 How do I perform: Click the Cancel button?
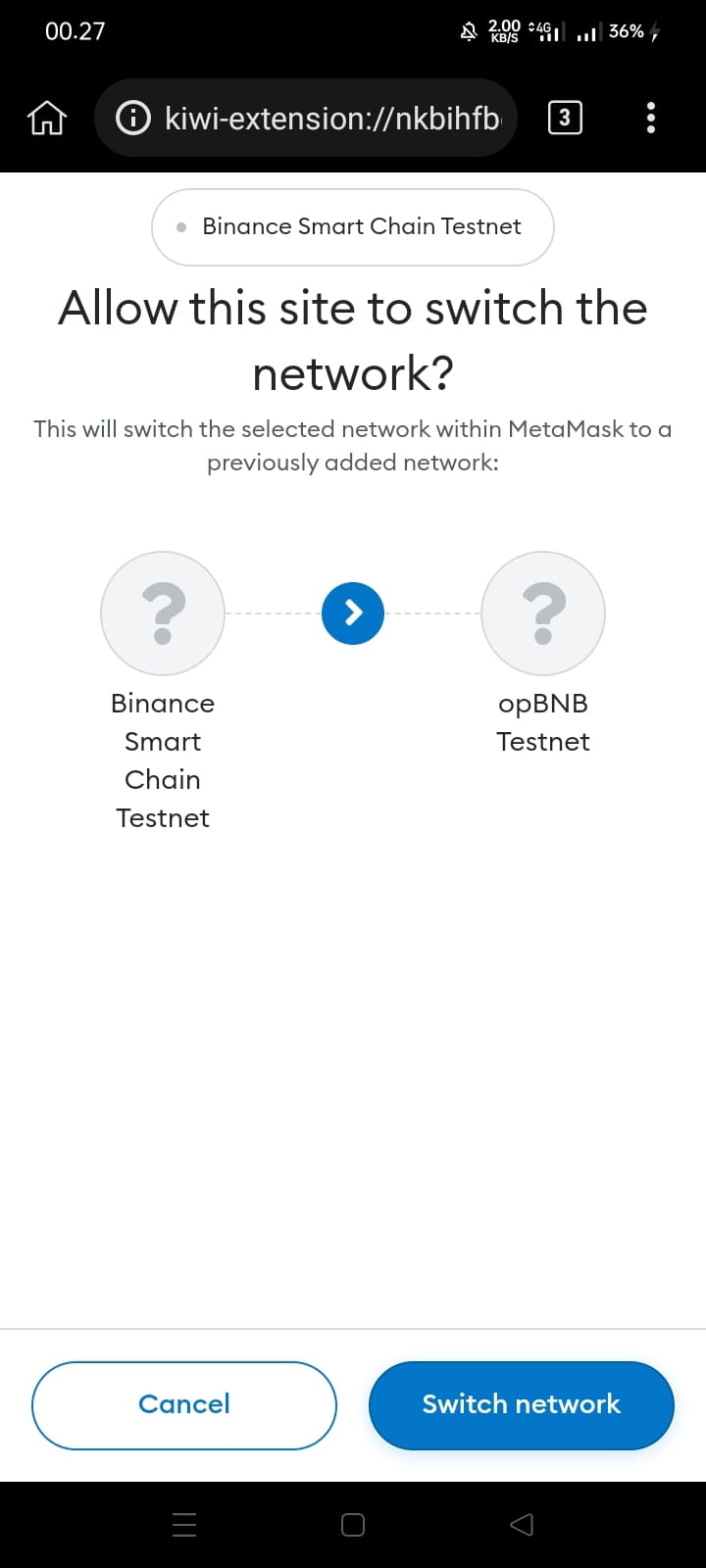184,1405
